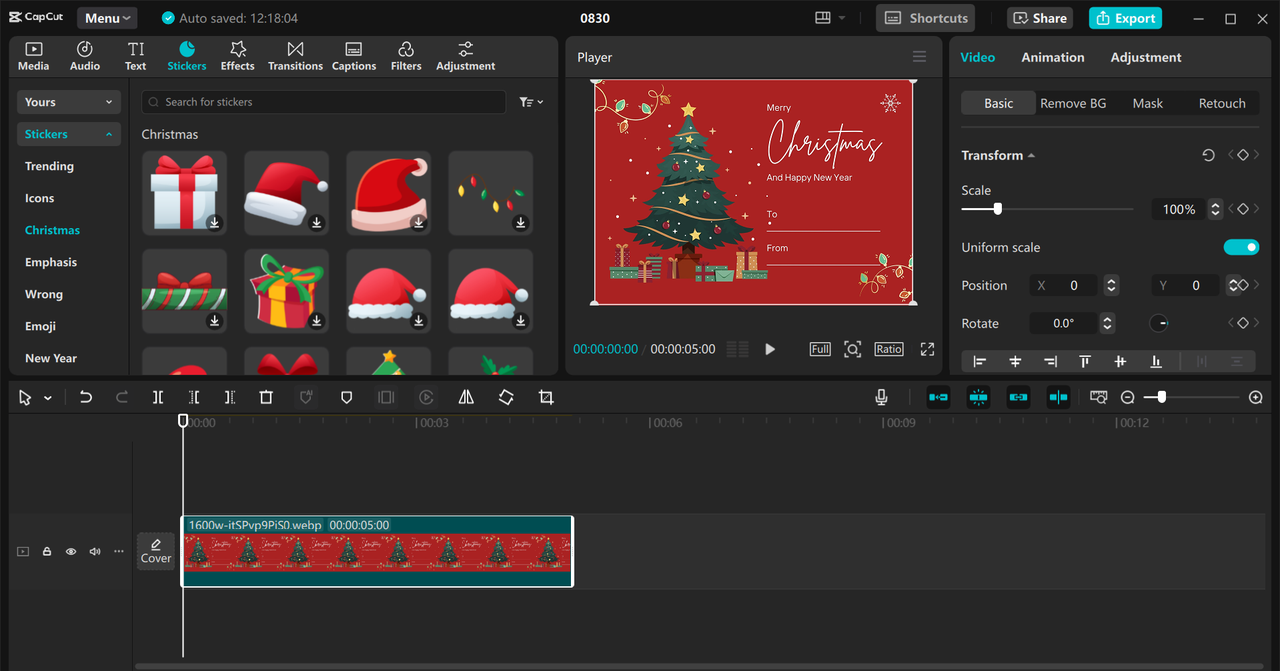
Task: Click the align left icon in Basic panel
Action: [979, 361]
